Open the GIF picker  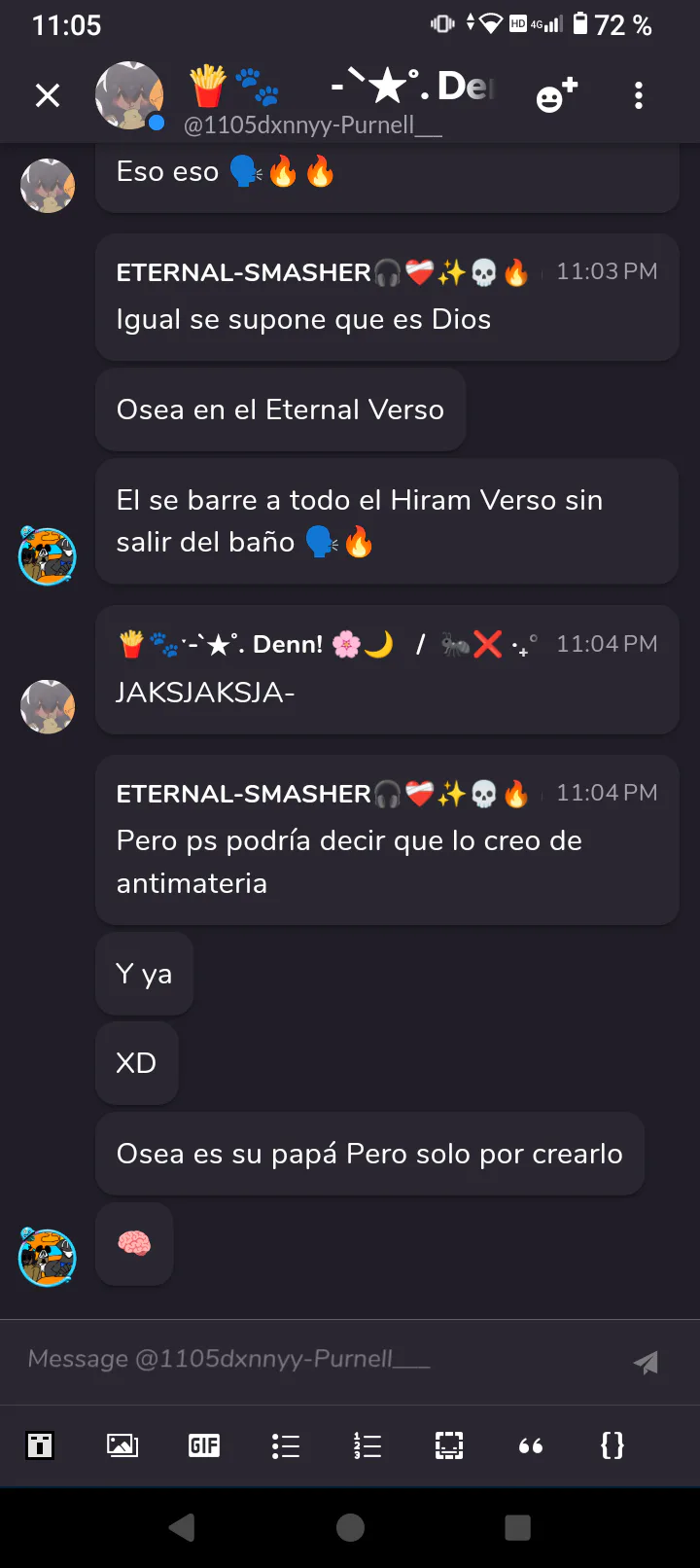pos(204,1445)
